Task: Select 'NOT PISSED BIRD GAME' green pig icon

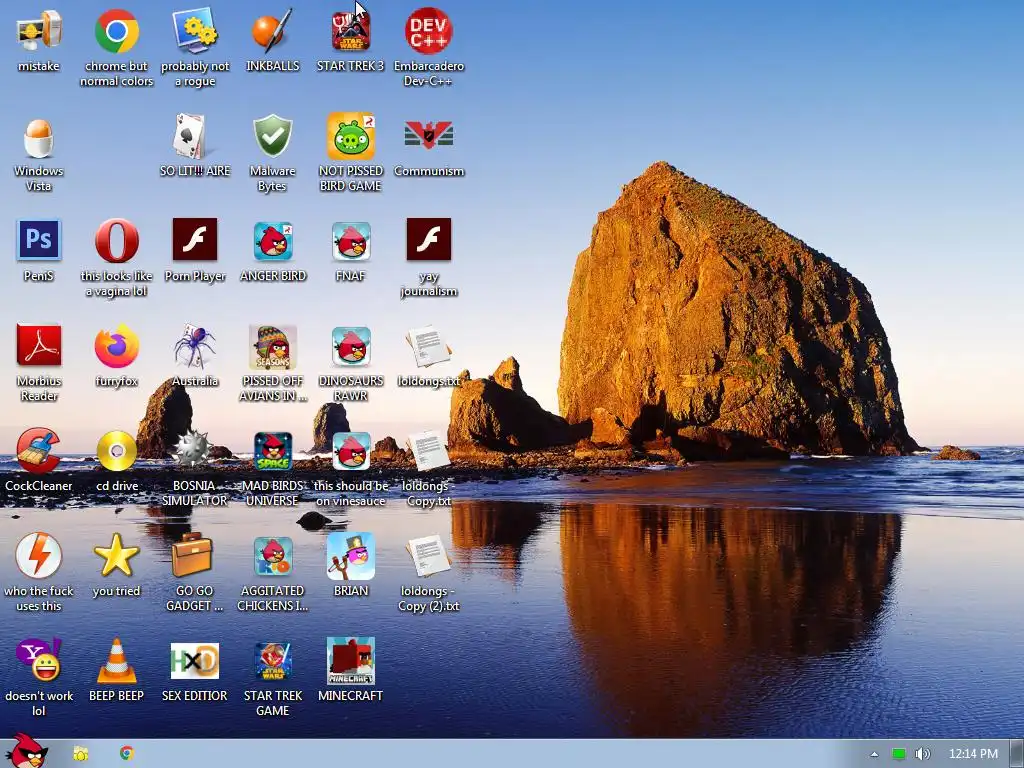Action: (x=351, y=136)
